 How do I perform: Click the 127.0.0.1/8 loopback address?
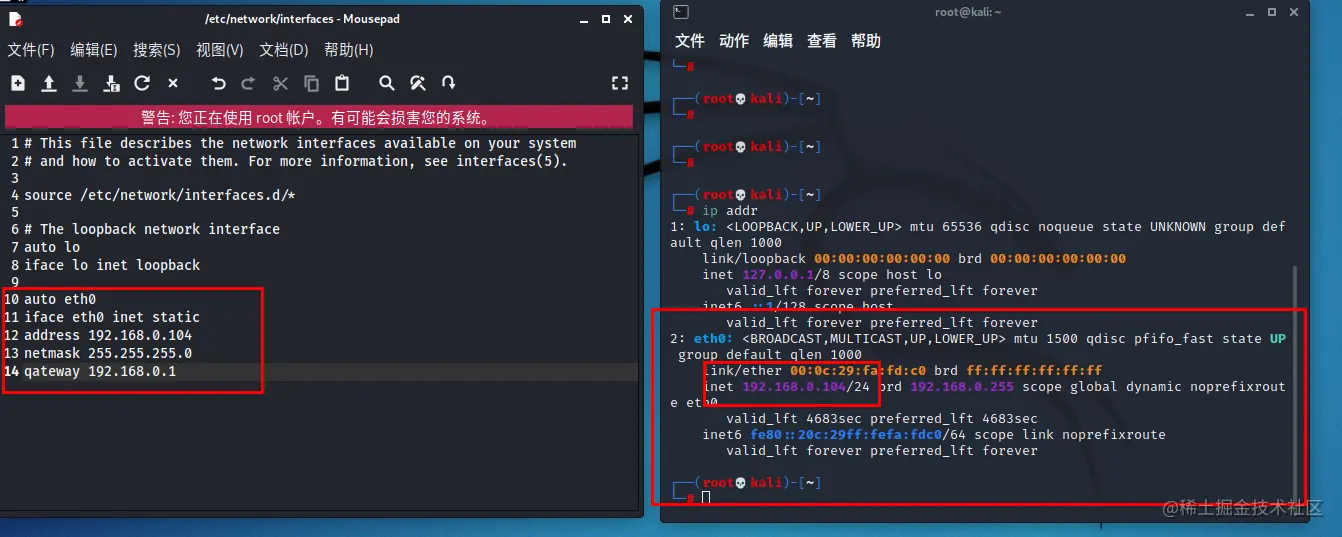click(x=786, y=274)
